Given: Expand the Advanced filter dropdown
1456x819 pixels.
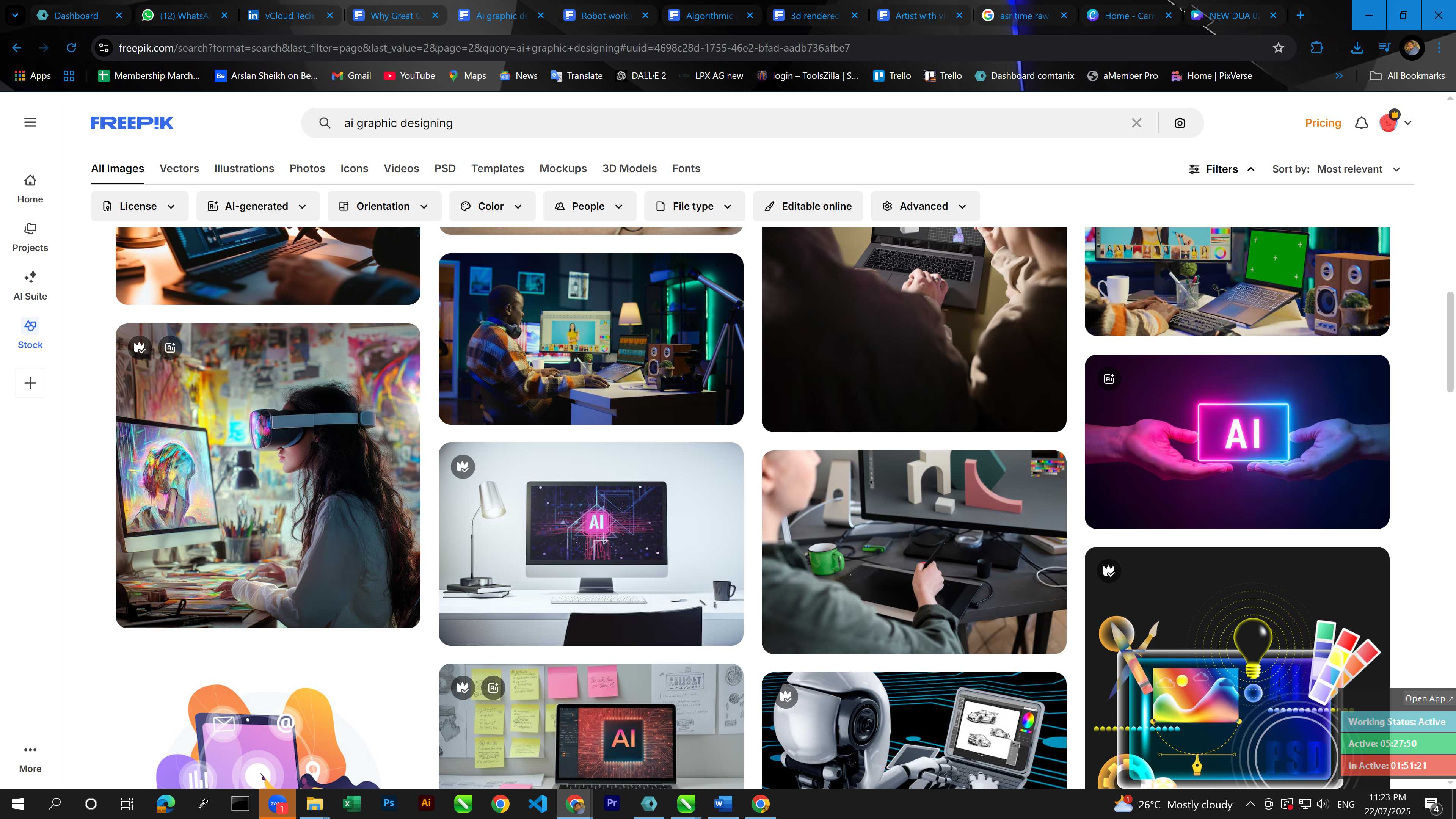Looking at the screenshot, I should point(925,206).
